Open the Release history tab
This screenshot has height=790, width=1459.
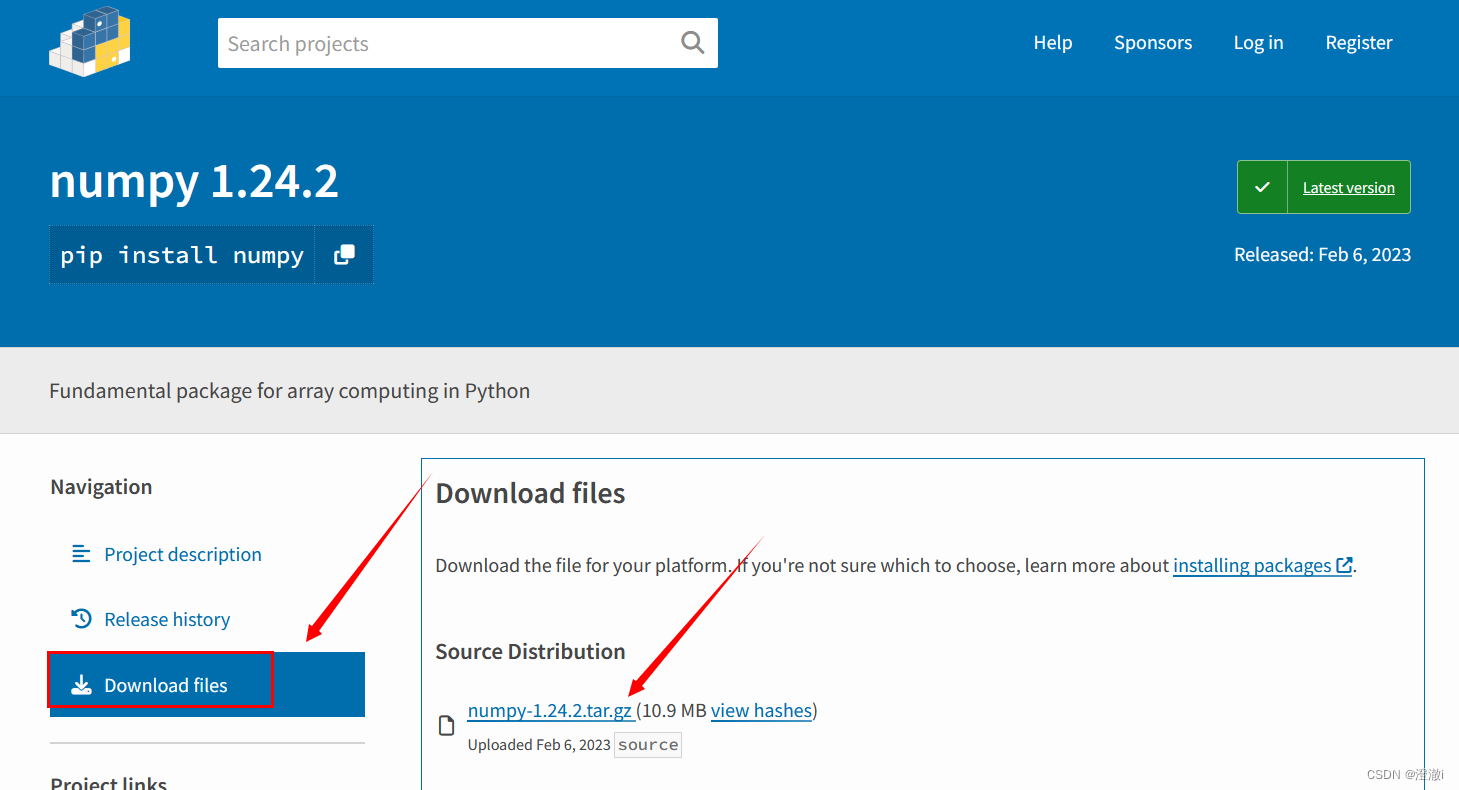tap(207, 619)
